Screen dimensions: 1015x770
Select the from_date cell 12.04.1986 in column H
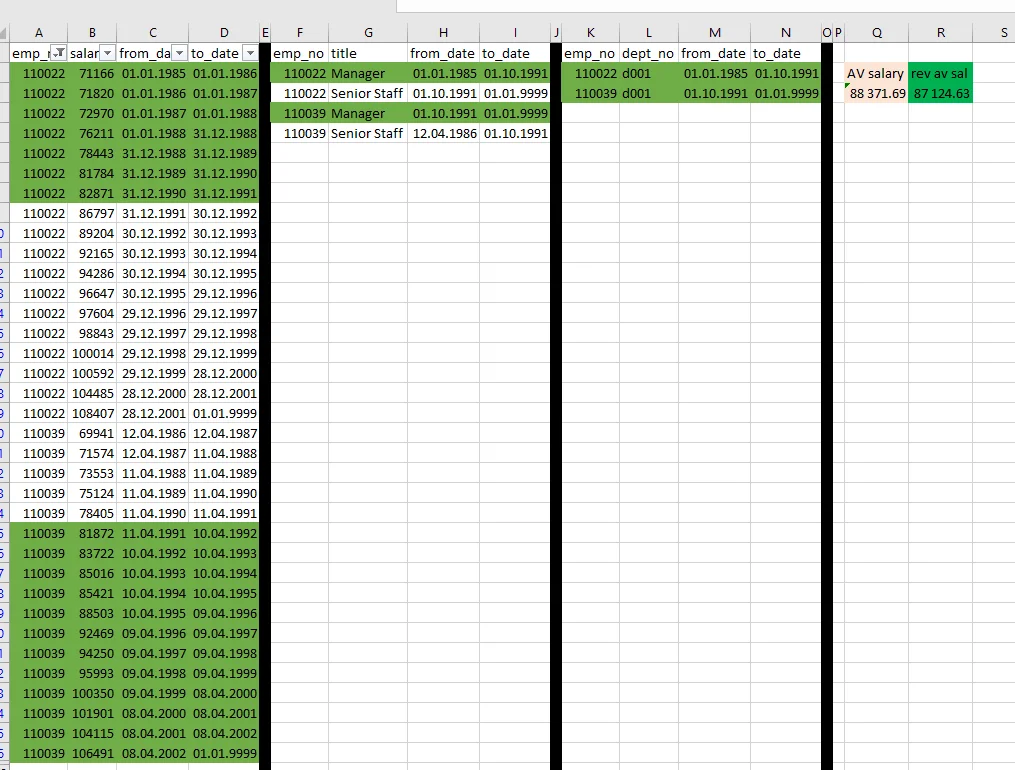(x=443, y=133)
